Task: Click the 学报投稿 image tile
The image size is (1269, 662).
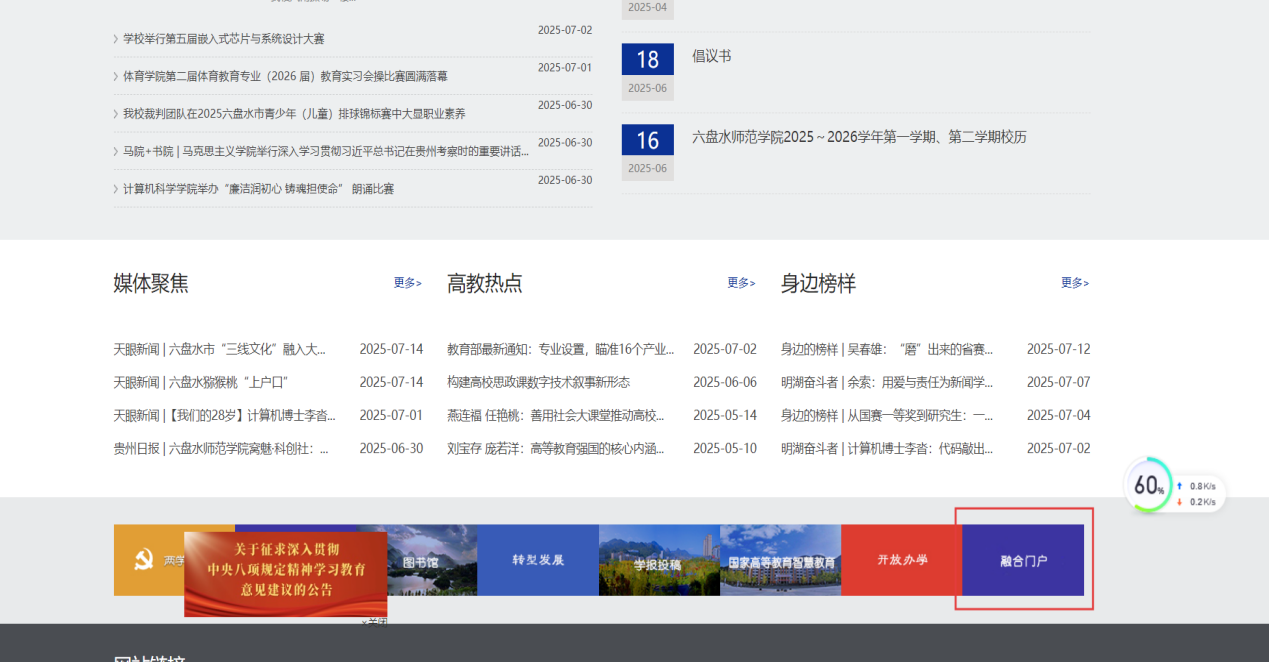Action: [x=658, y=561]
